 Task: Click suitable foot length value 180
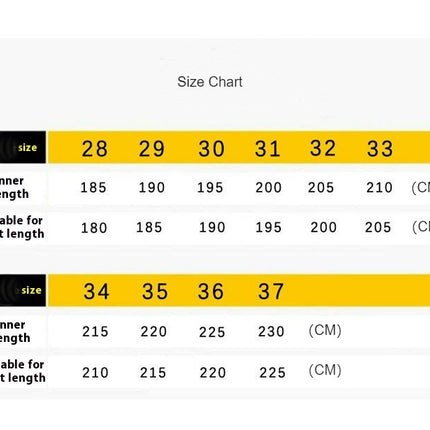tap(94, 228)
